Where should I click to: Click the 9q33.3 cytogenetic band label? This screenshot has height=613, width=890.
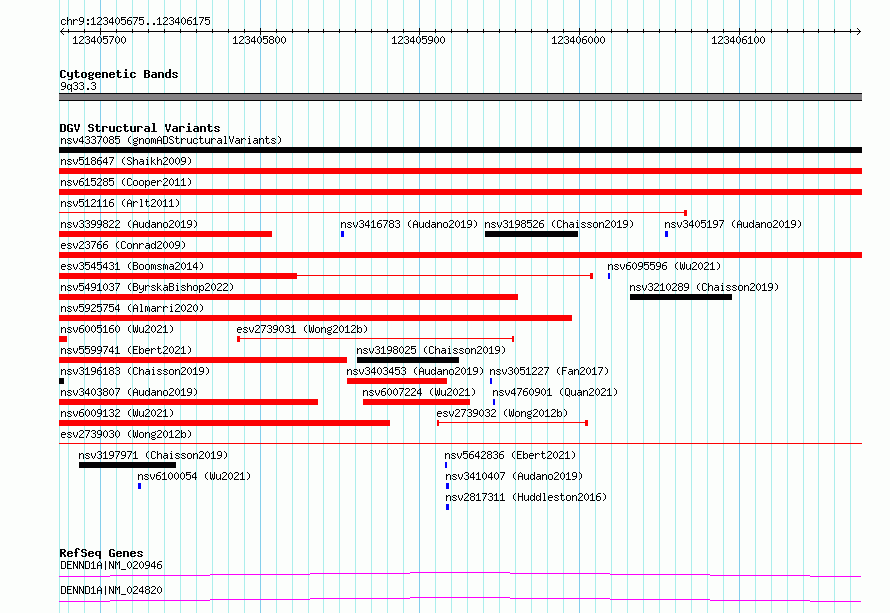(x=78, y=86)
